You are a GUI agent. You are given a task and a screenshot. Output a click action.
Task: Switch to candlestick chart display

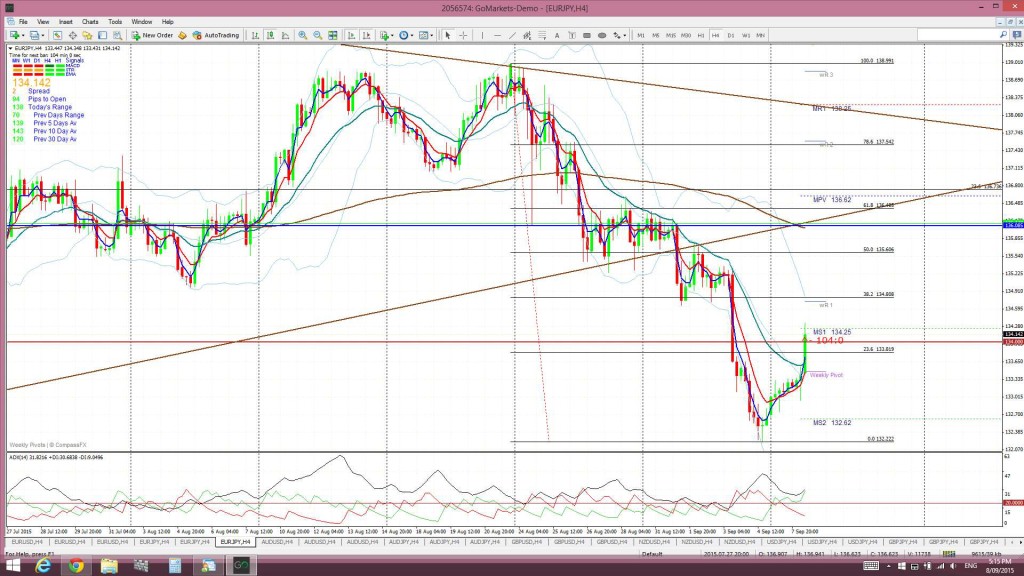click(270, 35)
